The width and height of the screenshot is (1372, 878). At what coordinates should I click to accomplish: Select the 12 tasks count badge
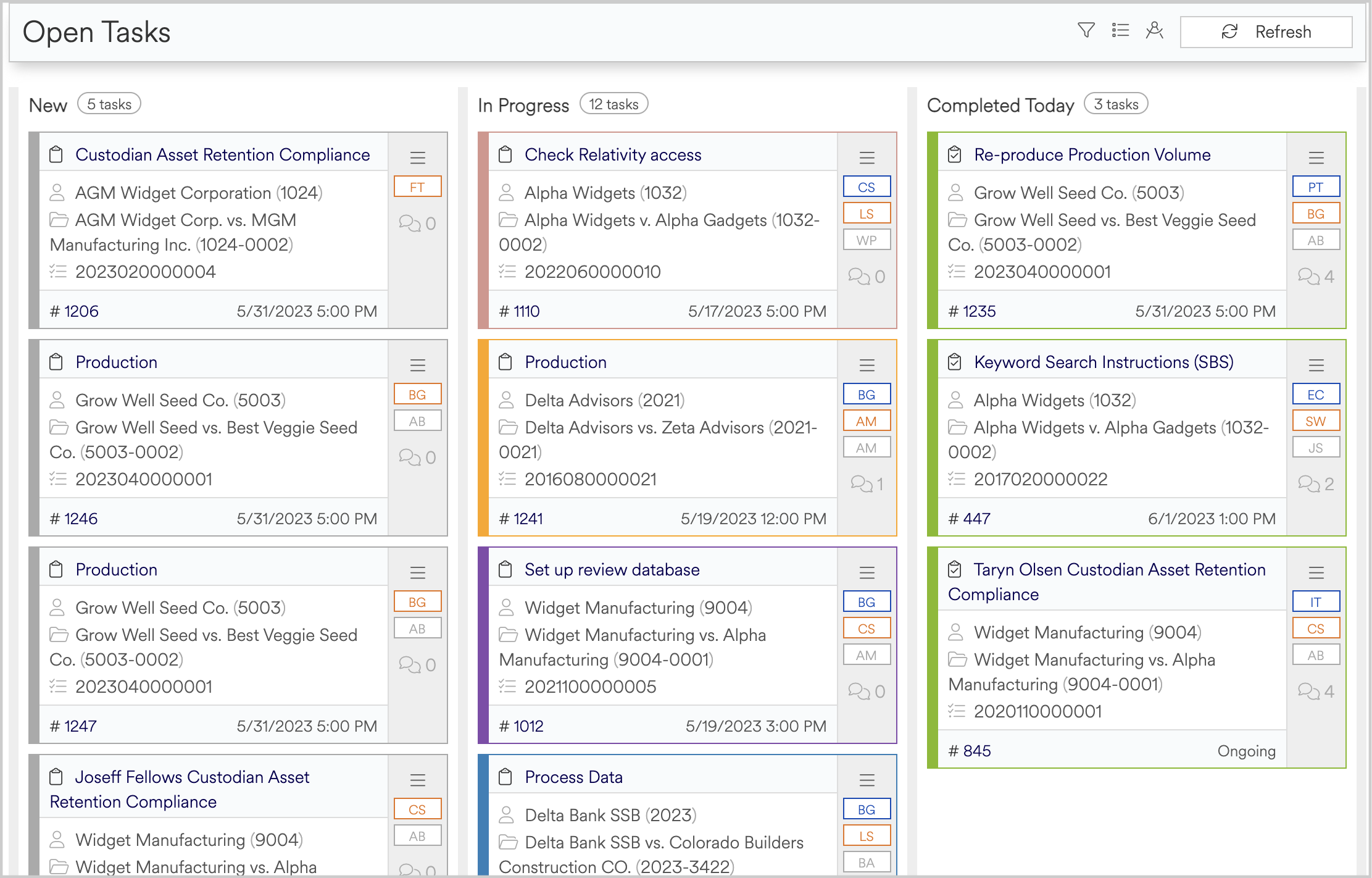click(613, 104)
